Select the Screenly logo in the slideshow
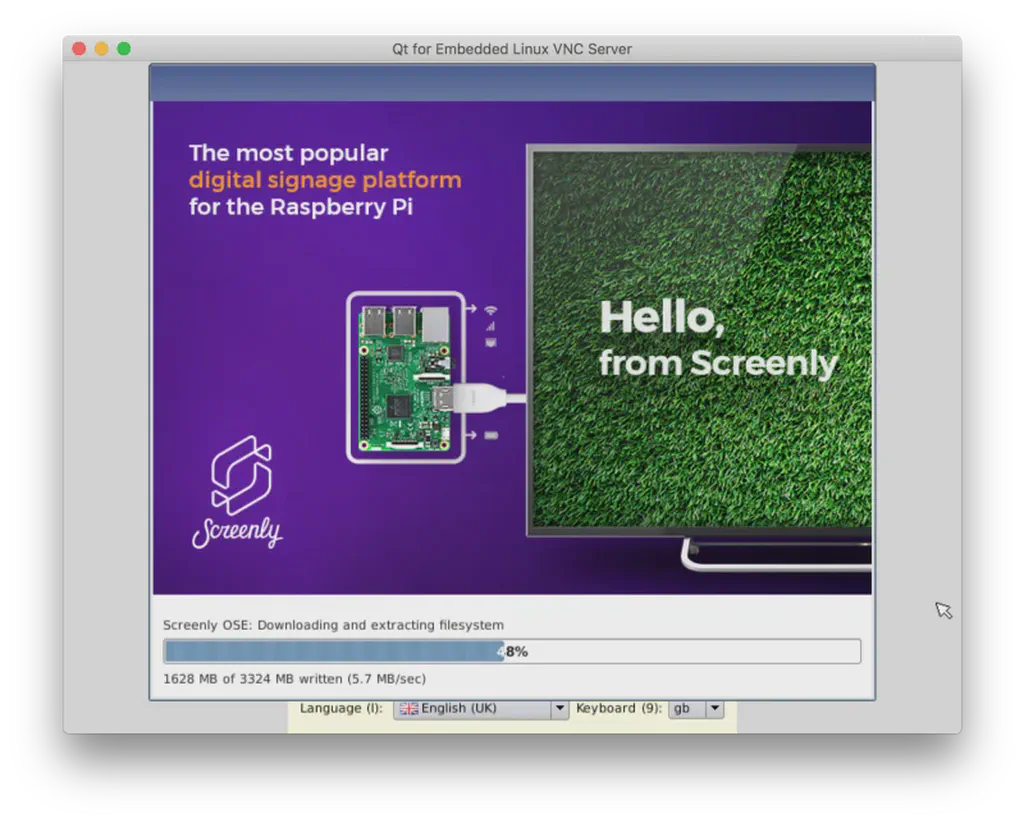1024x823 pixels. click(240, 485)
